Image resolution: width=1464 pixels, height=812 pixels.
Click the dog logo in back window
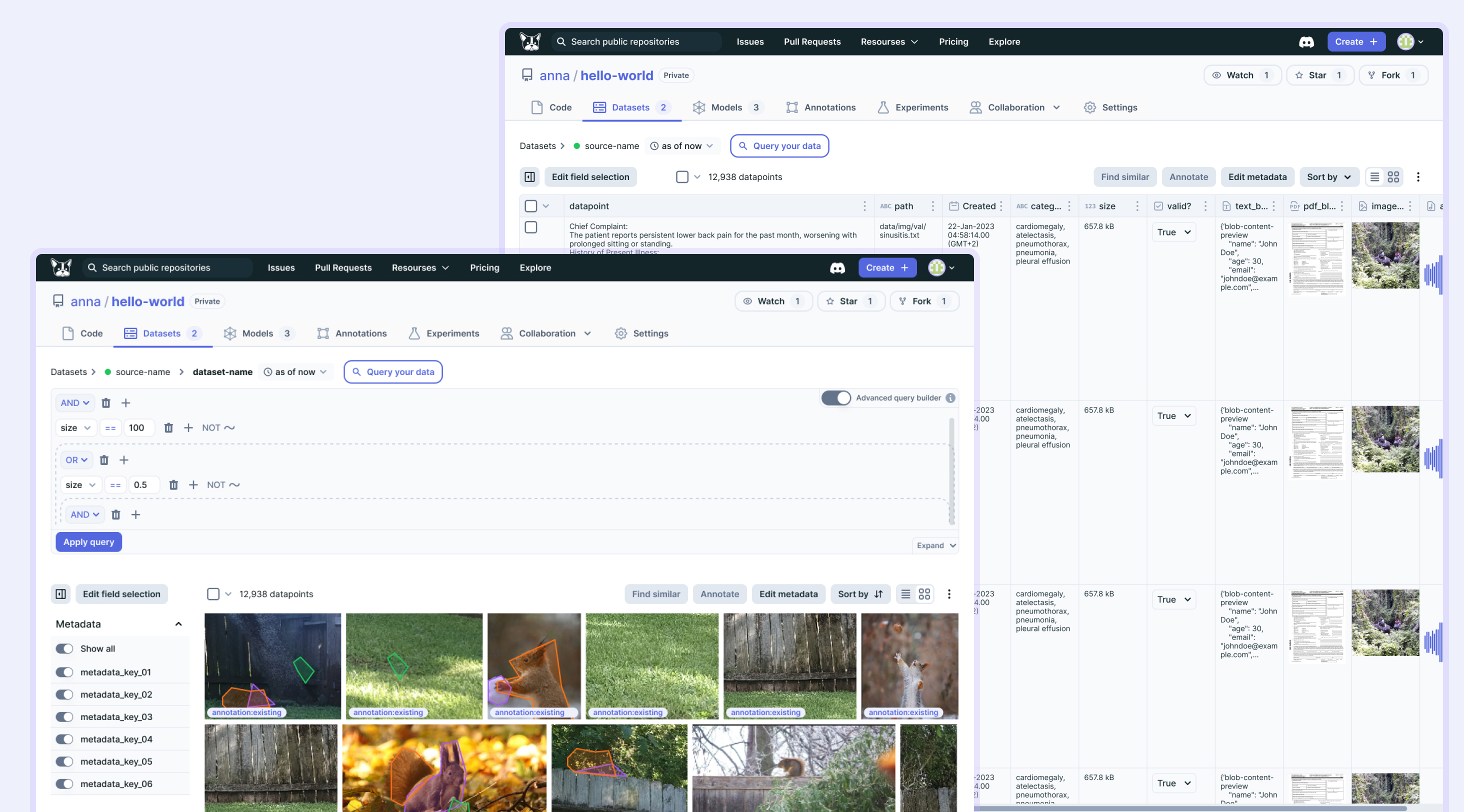pyautogui.click(x=529, y=41)
